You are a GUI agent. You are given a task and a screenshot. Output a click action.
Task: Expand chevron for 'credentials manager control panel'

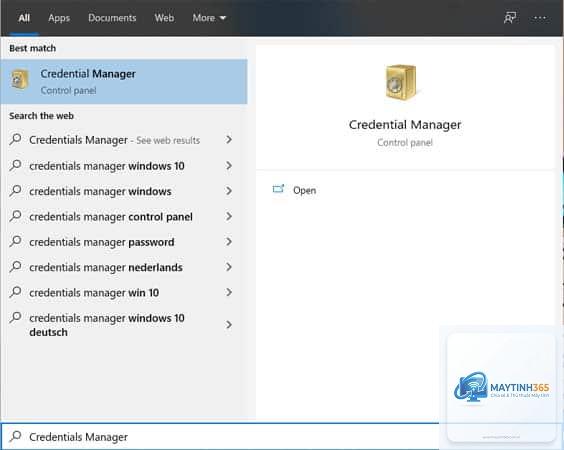(229, 216)
